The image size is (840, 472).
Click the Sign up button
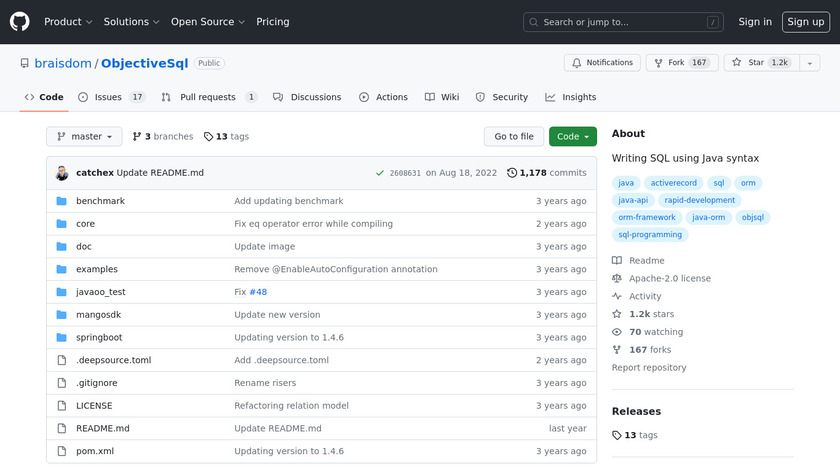(805, 22)
